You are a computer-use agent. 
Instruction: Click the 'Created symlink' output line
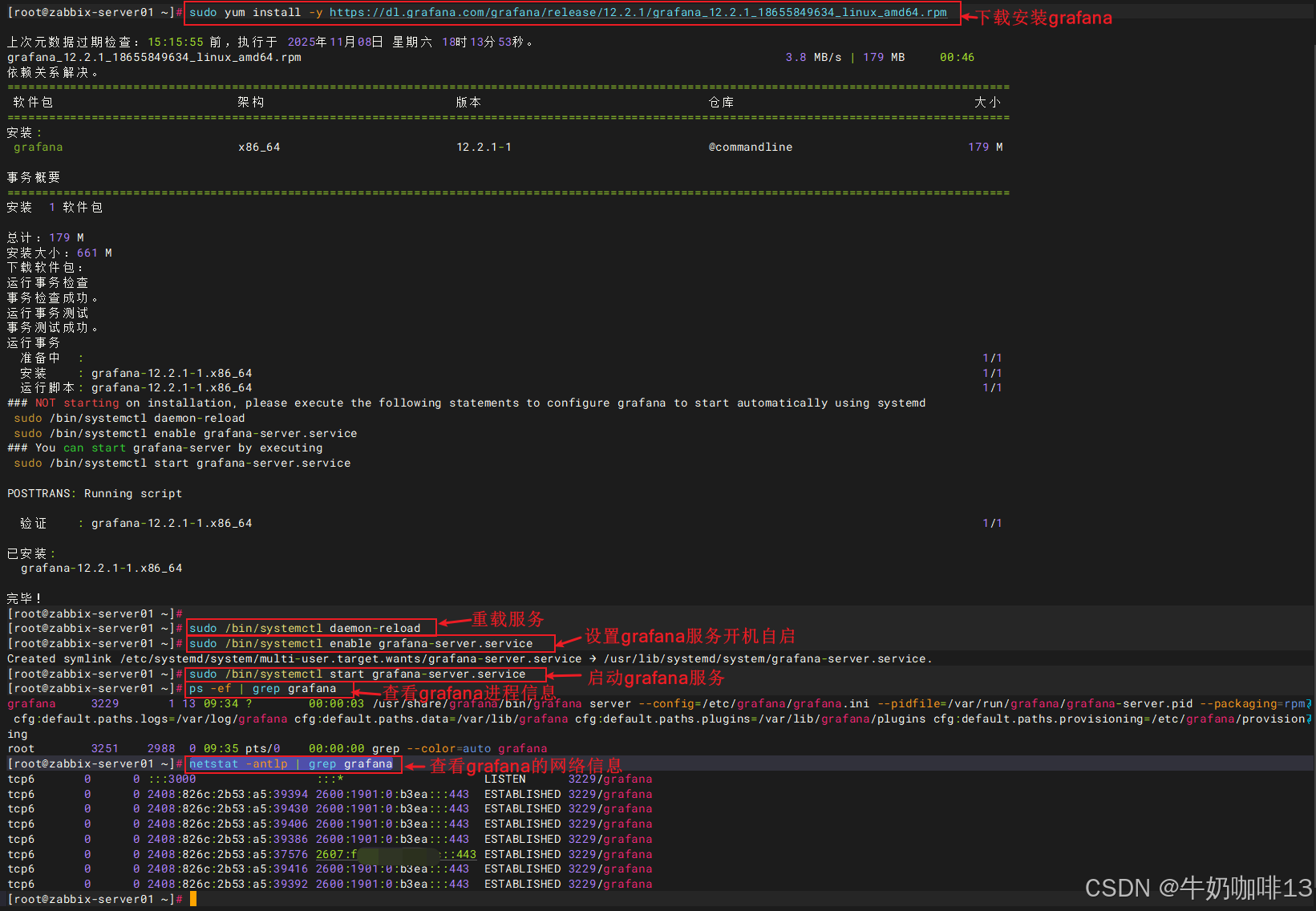pos(470,658)
